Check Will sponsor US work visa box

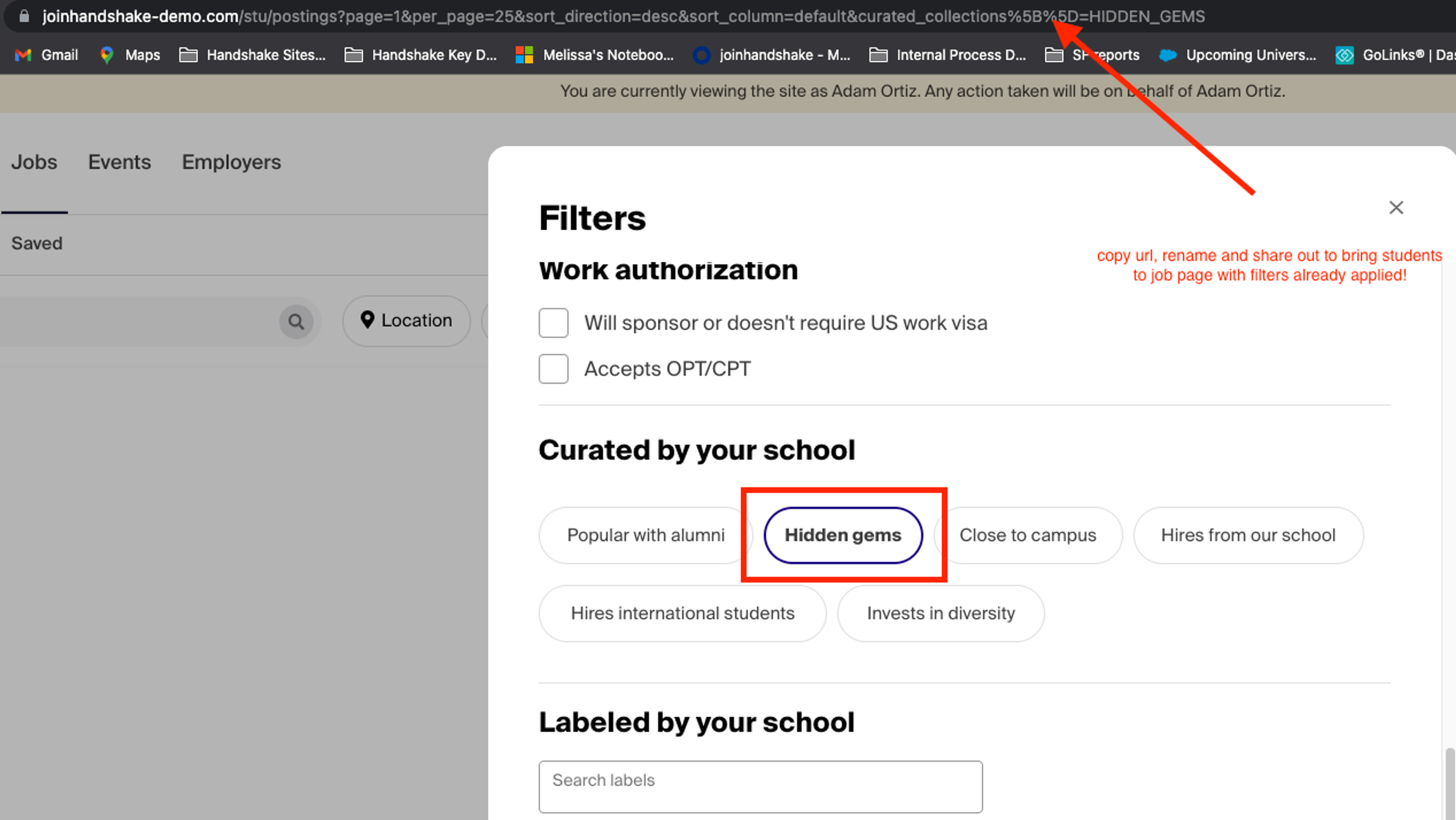553,323
